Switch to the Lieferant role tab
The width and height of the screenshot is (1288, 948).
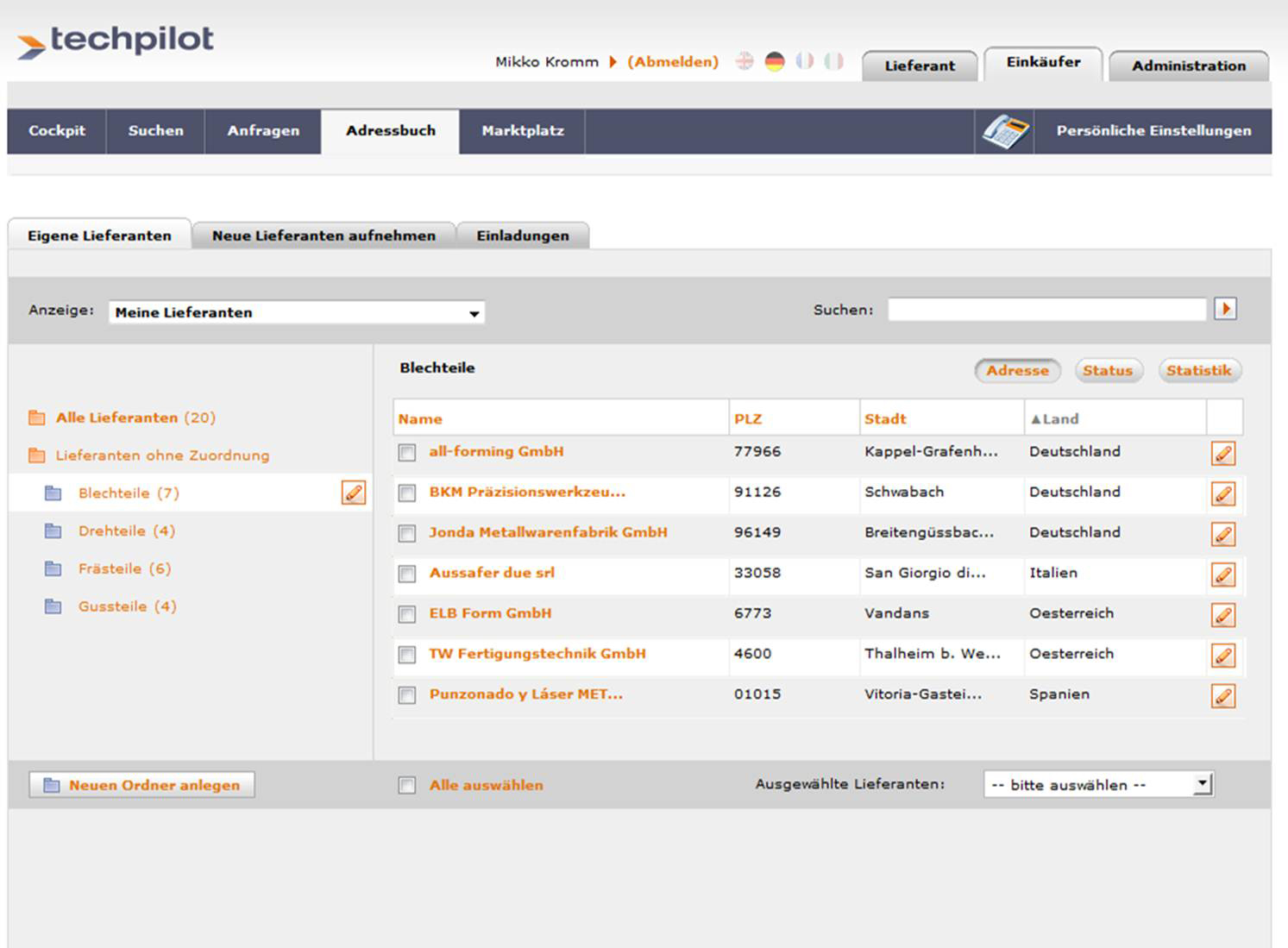point(920,66)
